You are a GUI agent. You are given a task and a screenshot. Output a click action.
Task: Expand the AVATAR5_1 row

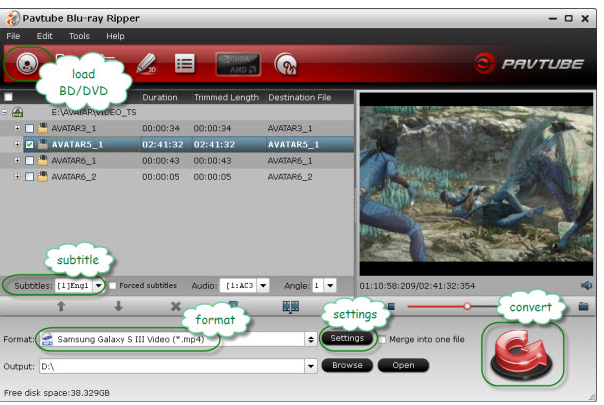point(17,145)
